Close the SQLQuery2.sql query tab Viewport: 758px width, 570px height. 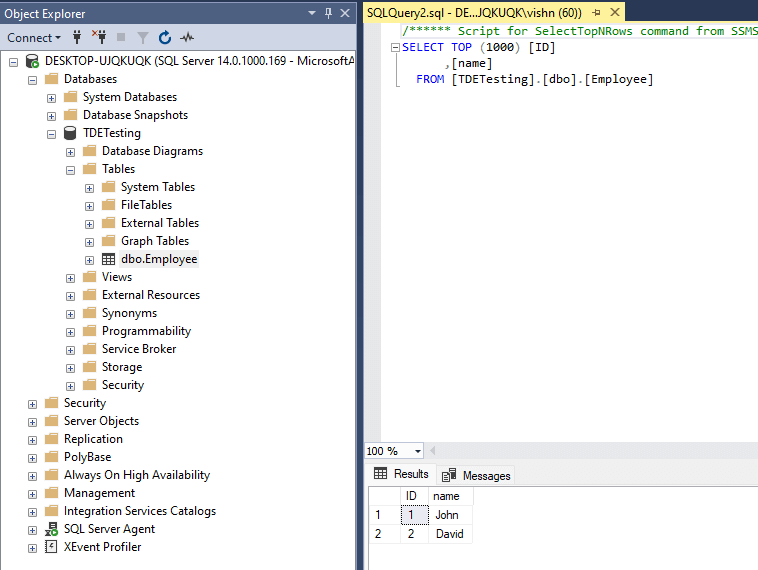pyautogui.click(x=614, y=13)
